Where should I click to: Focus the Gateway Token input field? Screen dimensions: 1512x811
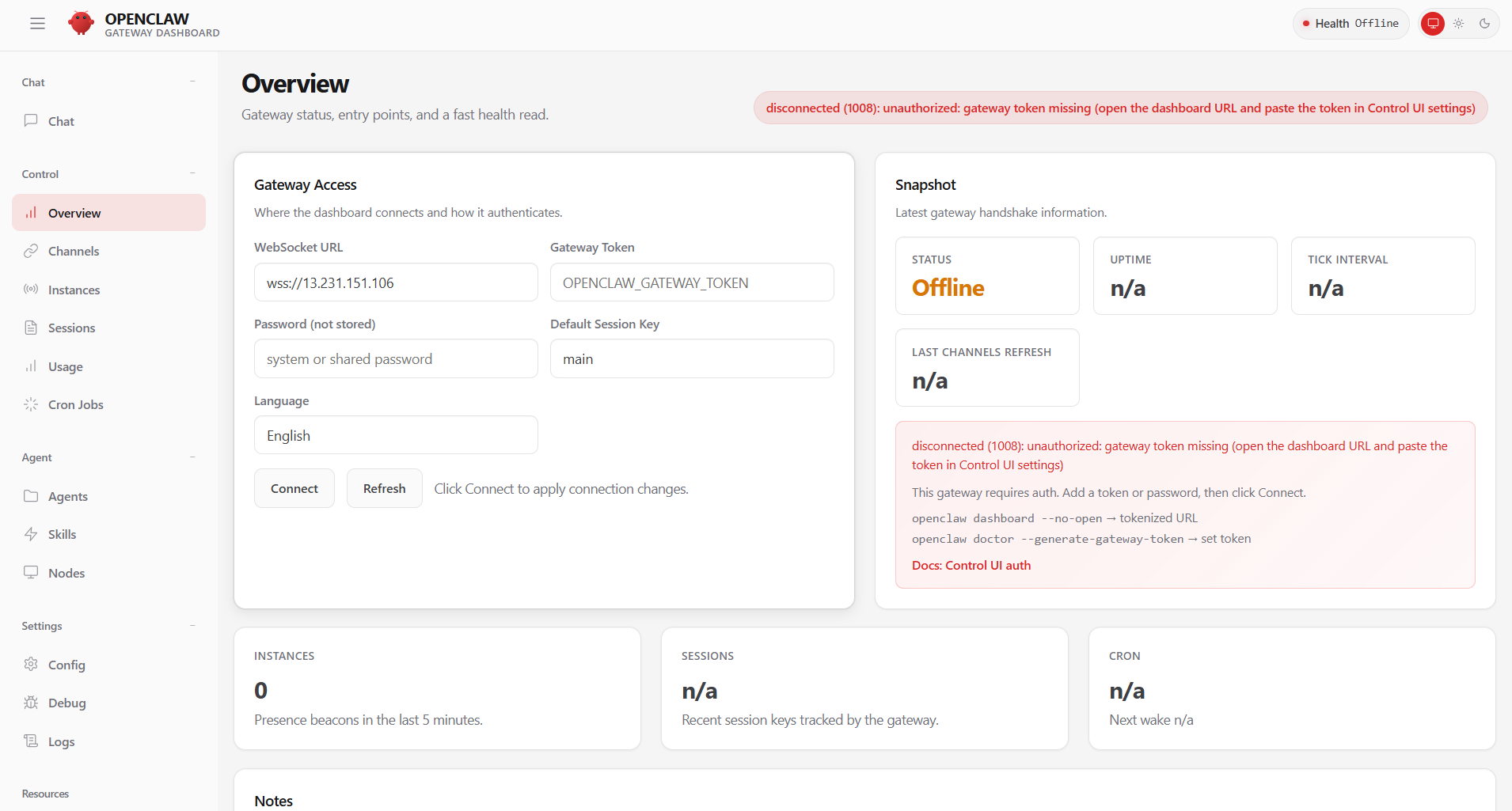[692, 282]
